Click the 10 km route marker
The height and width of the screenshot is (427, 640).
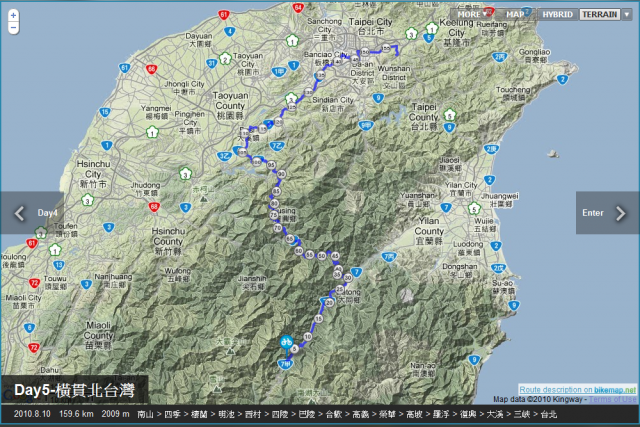(x=308, y=337)
